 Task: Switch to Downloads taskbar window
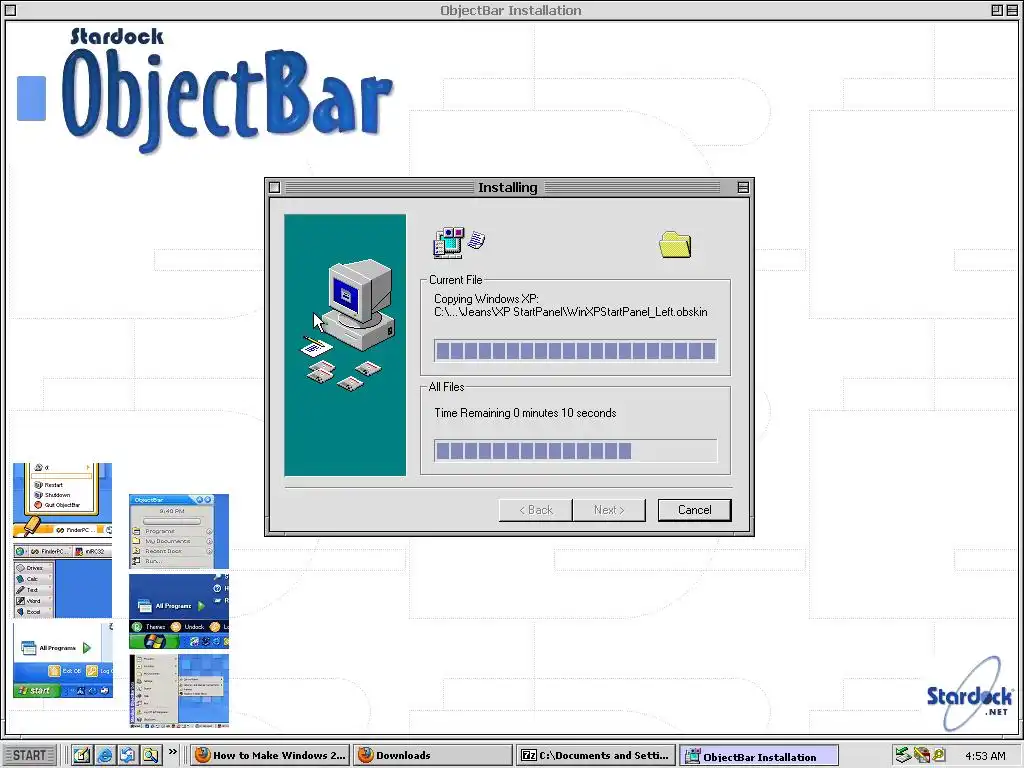pos(433,755)
